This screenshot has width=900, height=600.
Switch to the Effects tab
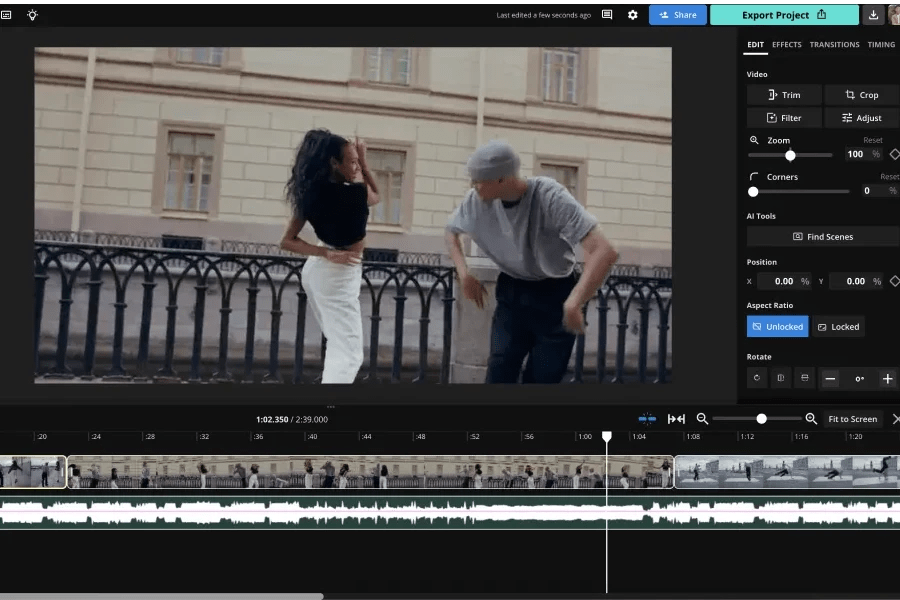coord(786,45)
